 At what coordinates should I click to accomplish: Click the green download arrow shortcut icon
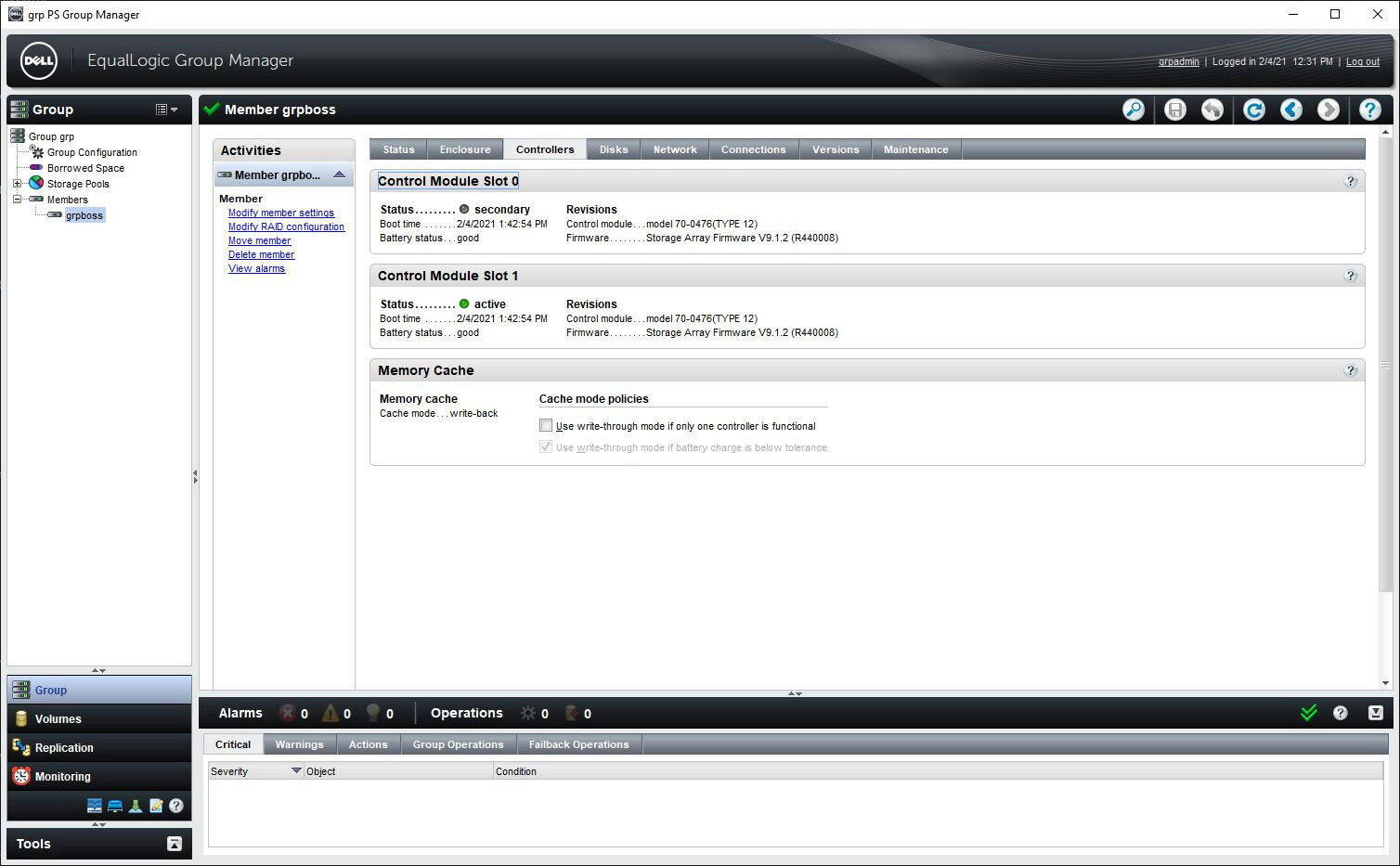click(136, 806)
